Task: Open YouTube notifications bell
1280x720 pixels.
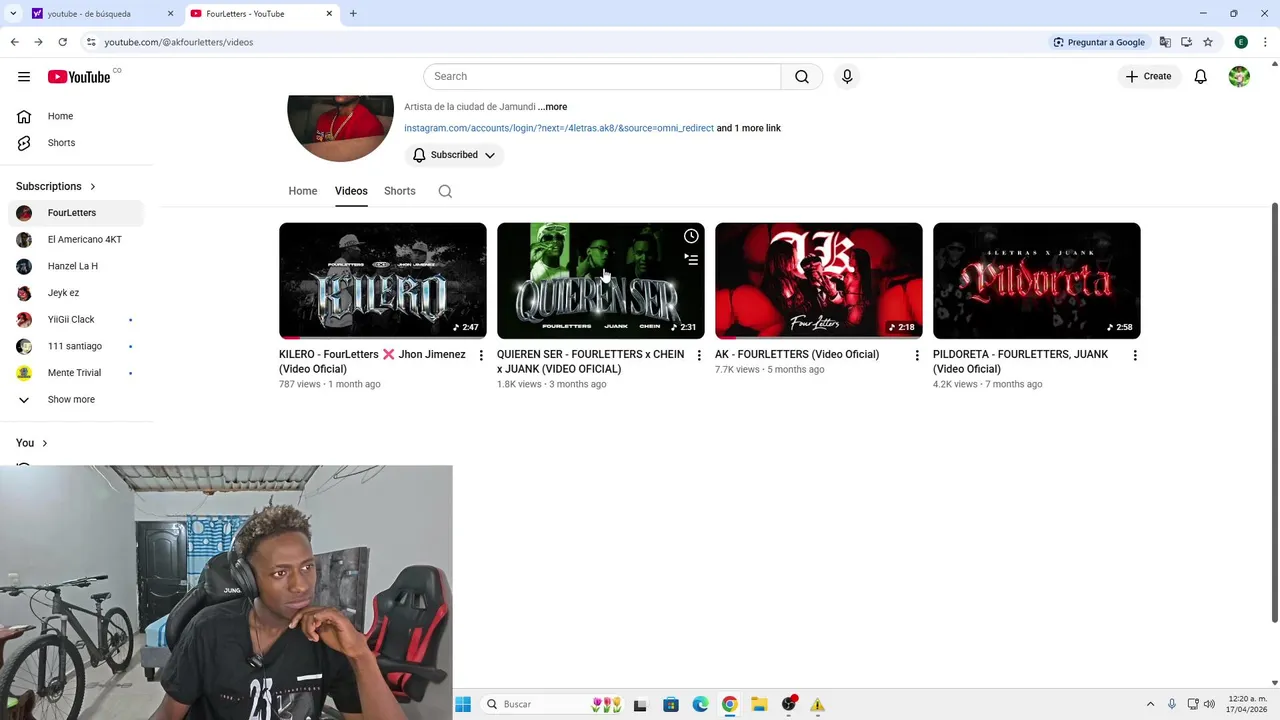Action: coord(1201,76)
